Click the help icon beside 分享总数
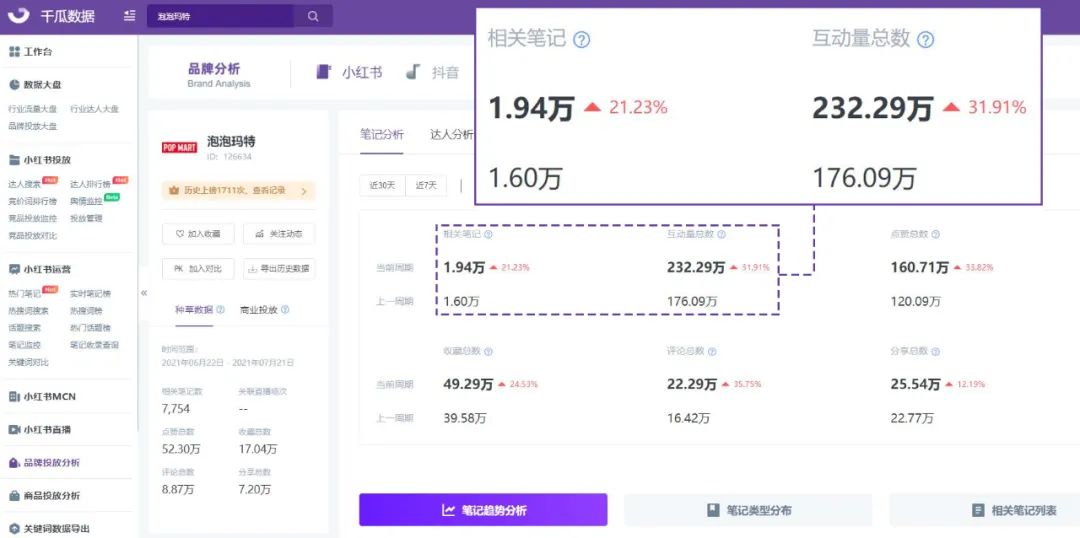The width and height of the screenshot is (1080, 538). coord(935,352)
